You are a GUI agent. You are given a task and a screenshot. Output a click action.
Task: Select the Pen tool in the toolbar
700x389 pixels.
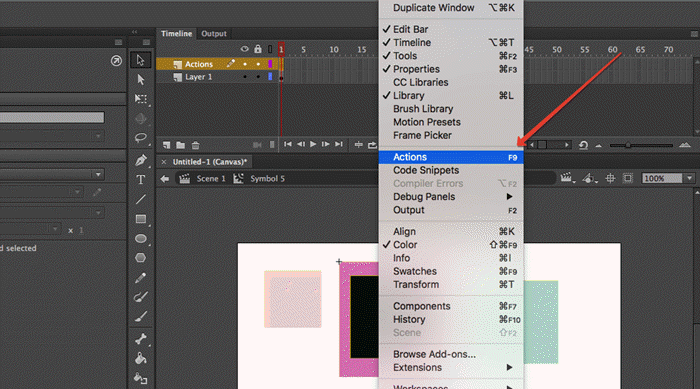point(141,160)
